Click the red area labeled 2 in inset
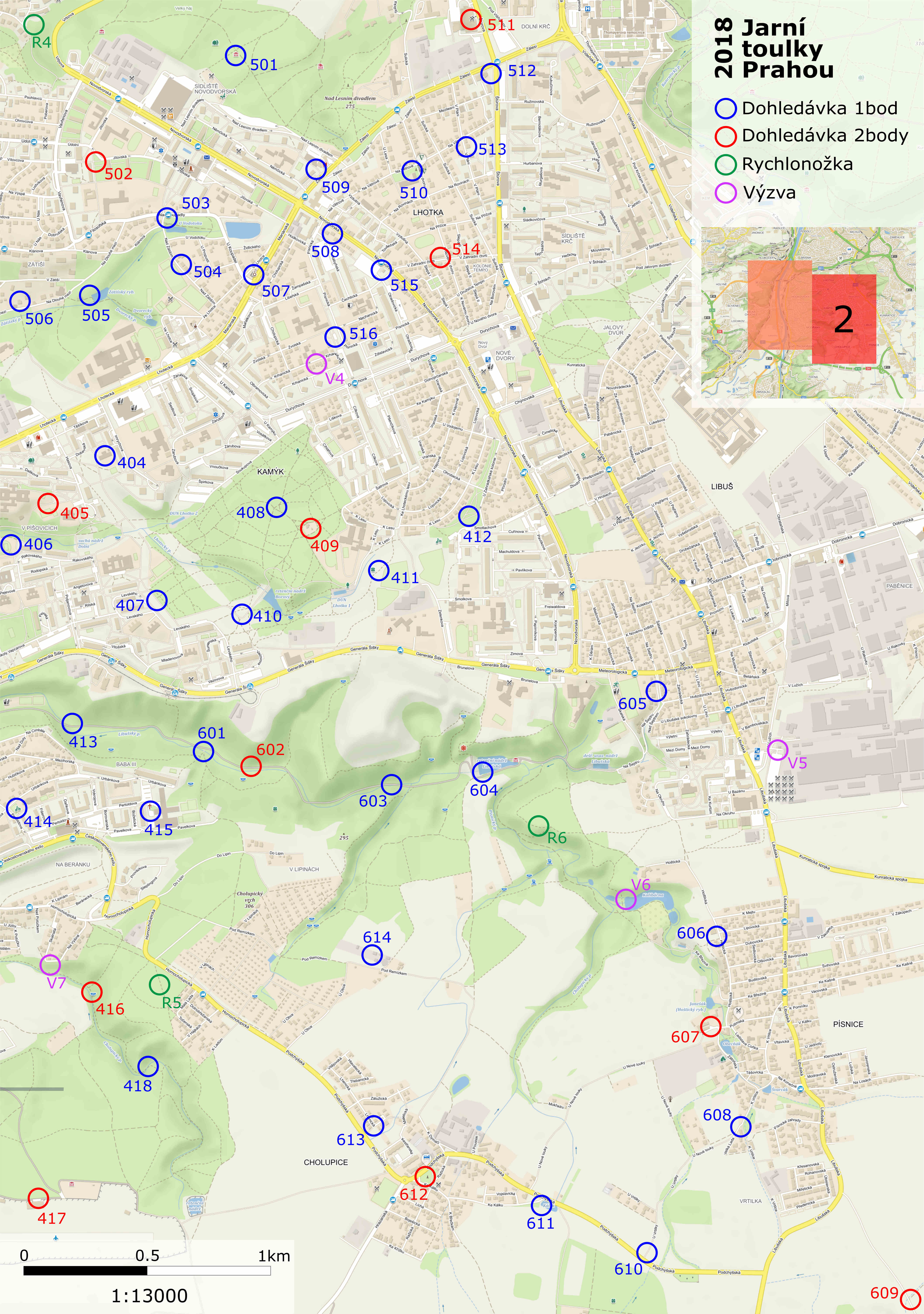The width and height of the screenshot is (924, 1314). (x=844, y=319)
